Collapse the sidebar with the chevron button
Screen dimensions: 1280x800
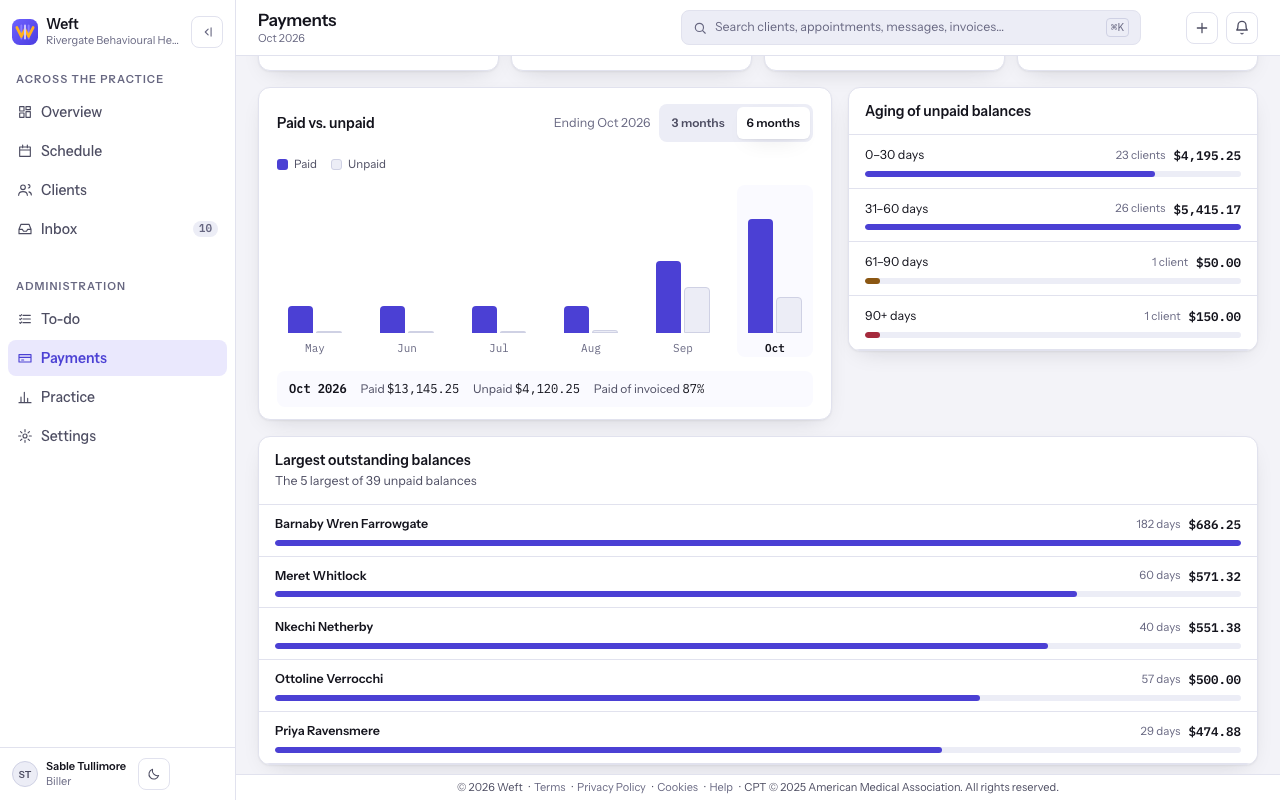207,32
